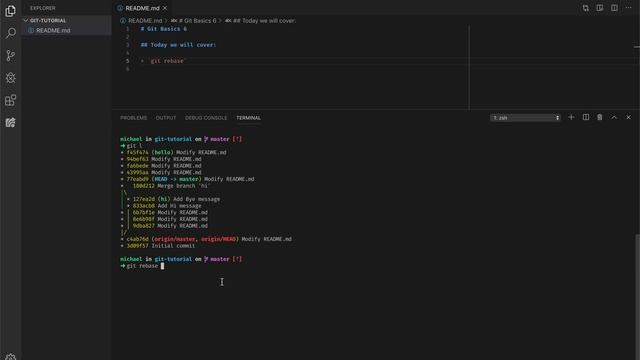640x360 pixels.
Task: Click the 'git rebase' command prompt line
Action: tap(142, 266)
